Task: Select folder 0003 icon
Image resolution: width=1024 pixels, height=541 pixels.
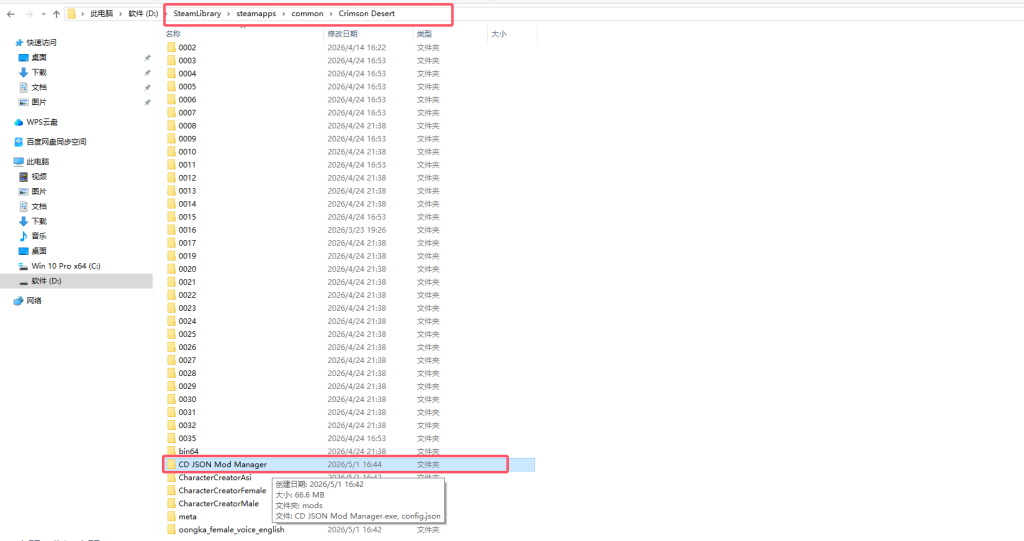Action: 171,60
